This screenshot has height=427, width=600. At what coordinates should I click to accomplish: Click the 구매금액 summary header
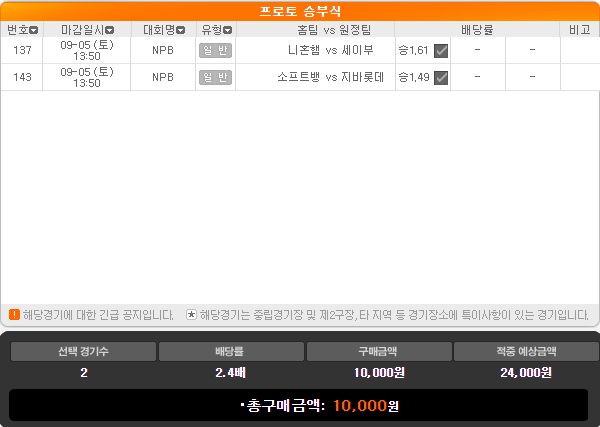[379, 351]
